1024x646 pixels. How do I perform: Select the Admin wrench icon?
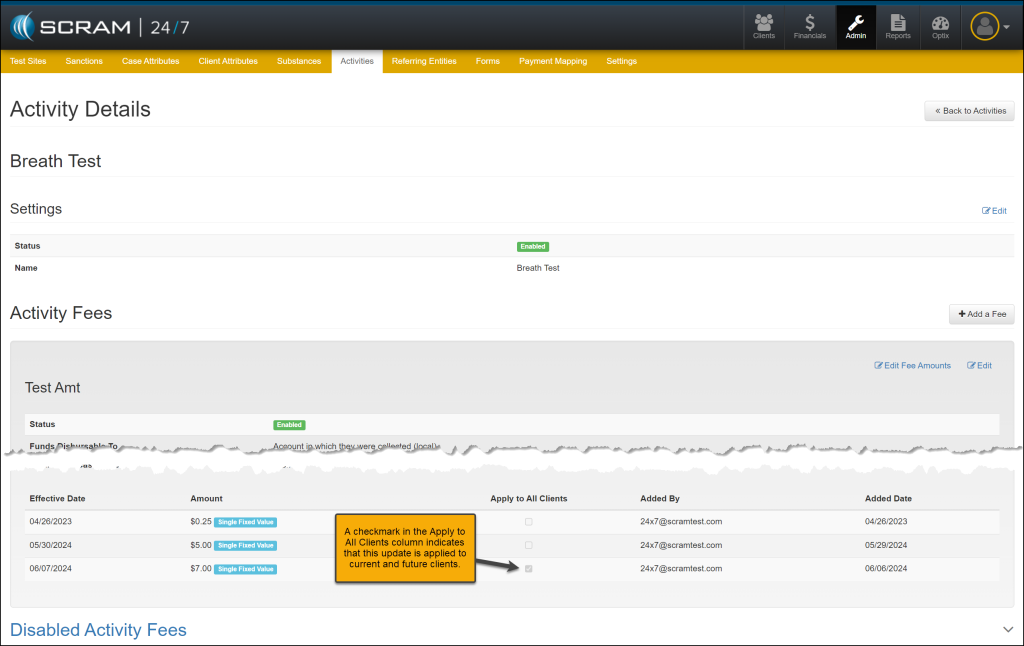[856, 26]
